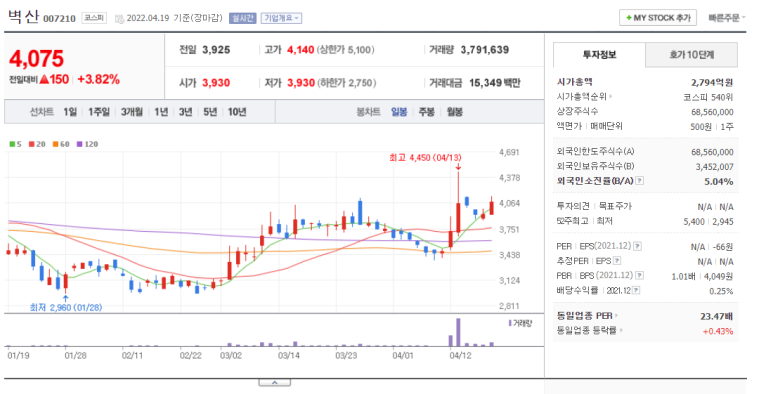Click the 동일업종 PER value 23.47배
This screenshot has width=773, height=394.
pos(717,316)
